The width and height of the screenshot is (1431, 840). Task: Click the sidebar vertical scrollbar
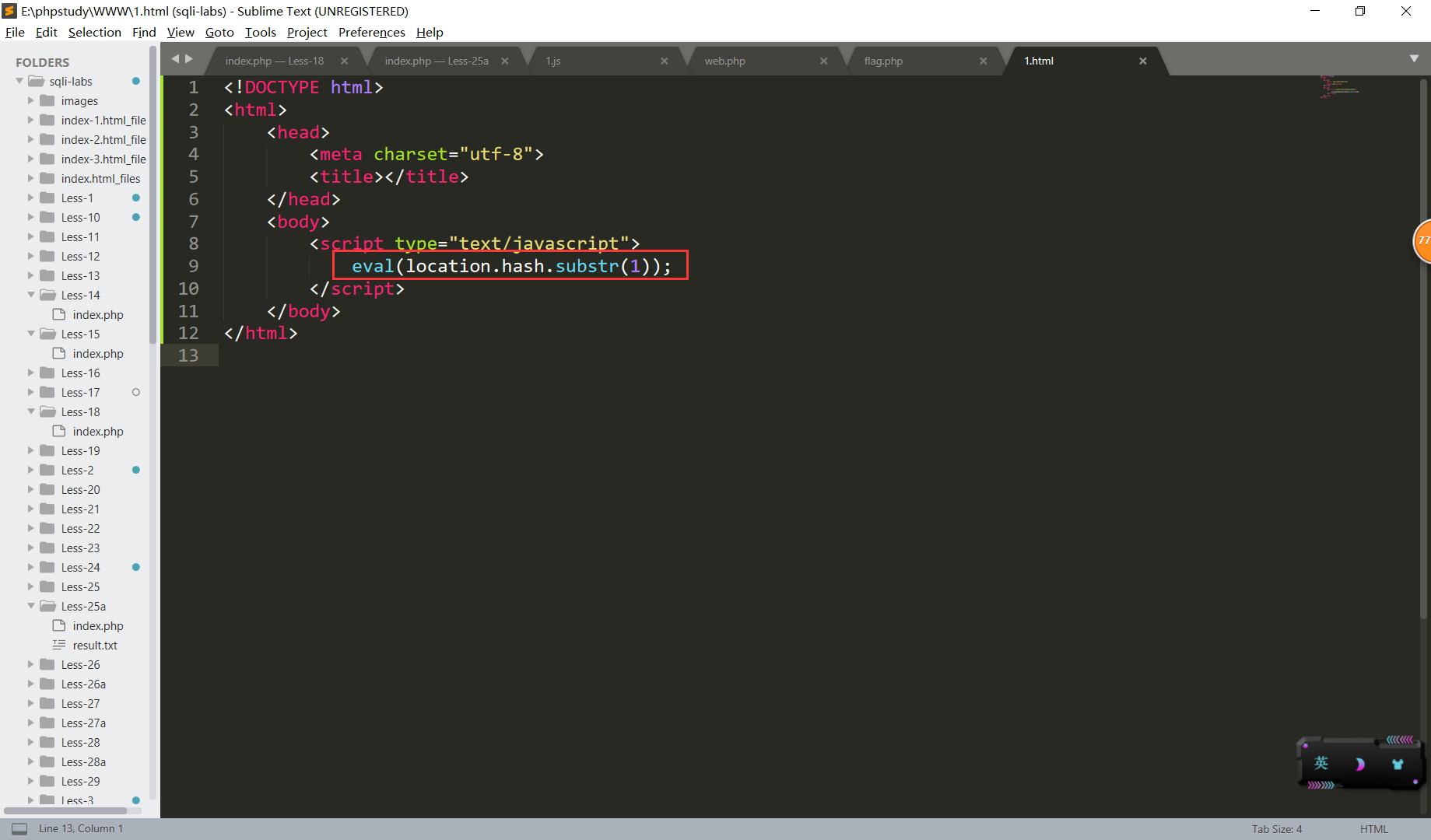153,194
